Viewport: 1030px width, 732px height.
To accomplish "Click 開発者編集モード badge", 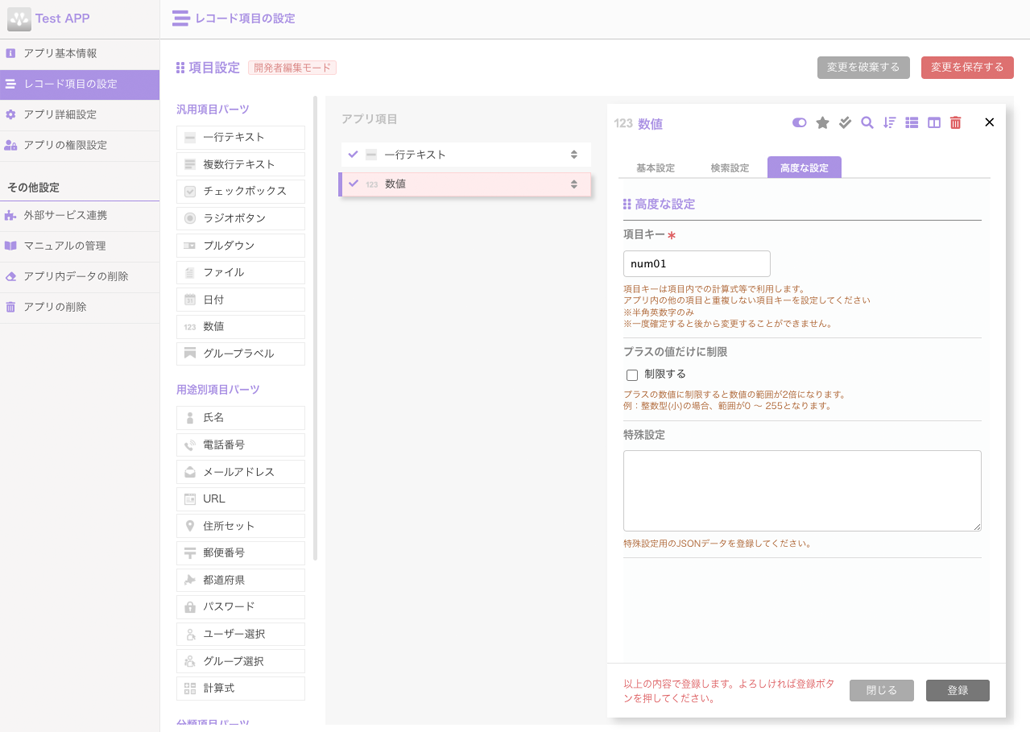I will pyautogui.click(x=292, y=68).
